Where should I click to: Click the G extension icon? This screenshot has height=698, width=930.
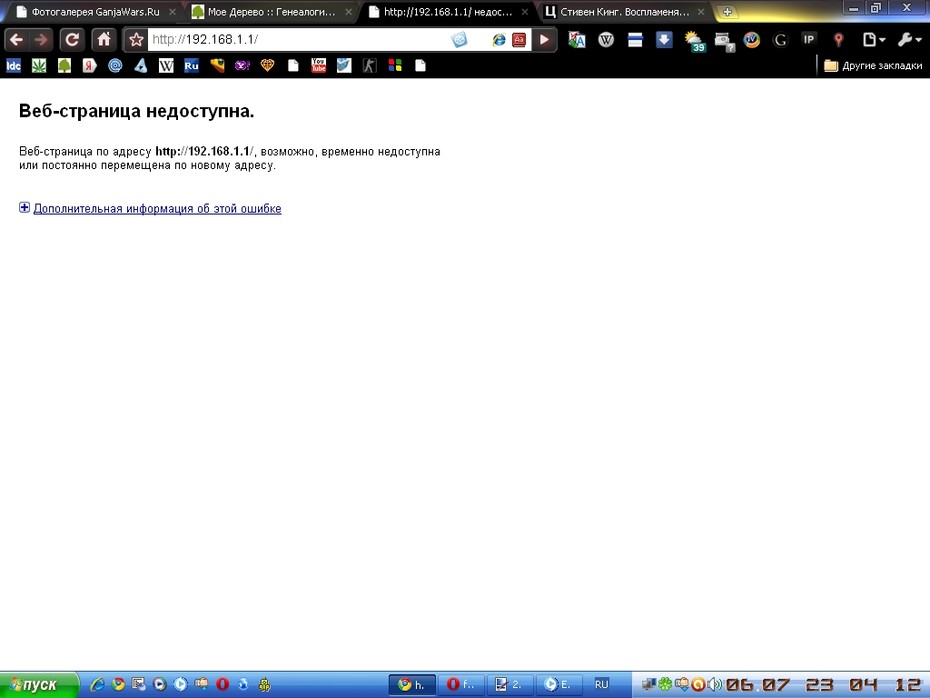click(x=781, y=40)
